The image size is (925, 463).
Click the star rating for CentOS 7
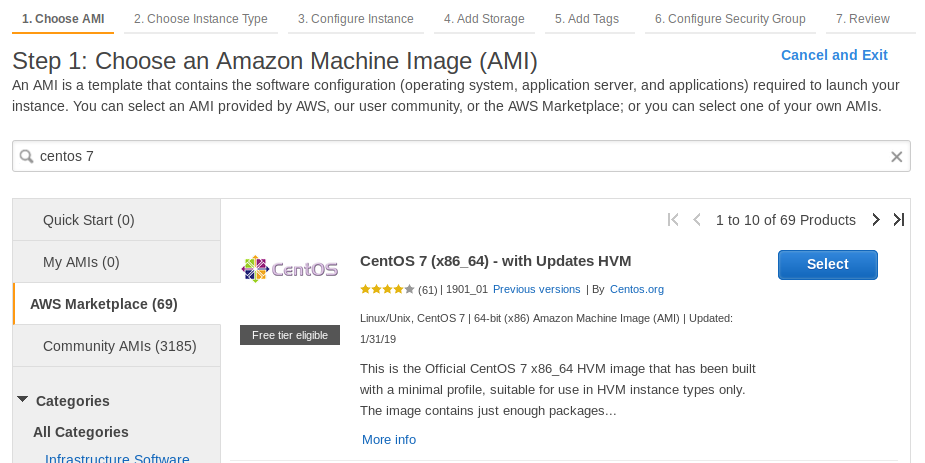tap(388, 289)
